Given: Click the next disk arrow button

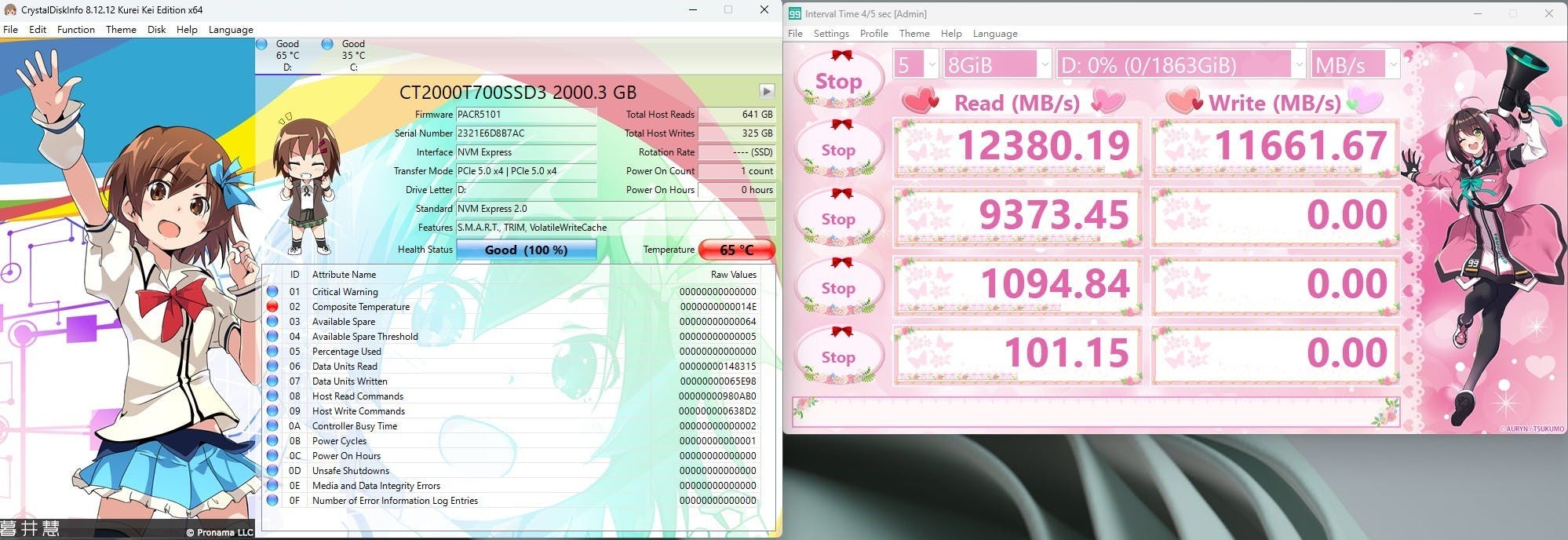Looking at the screenshot, I should tap(767, 91).
